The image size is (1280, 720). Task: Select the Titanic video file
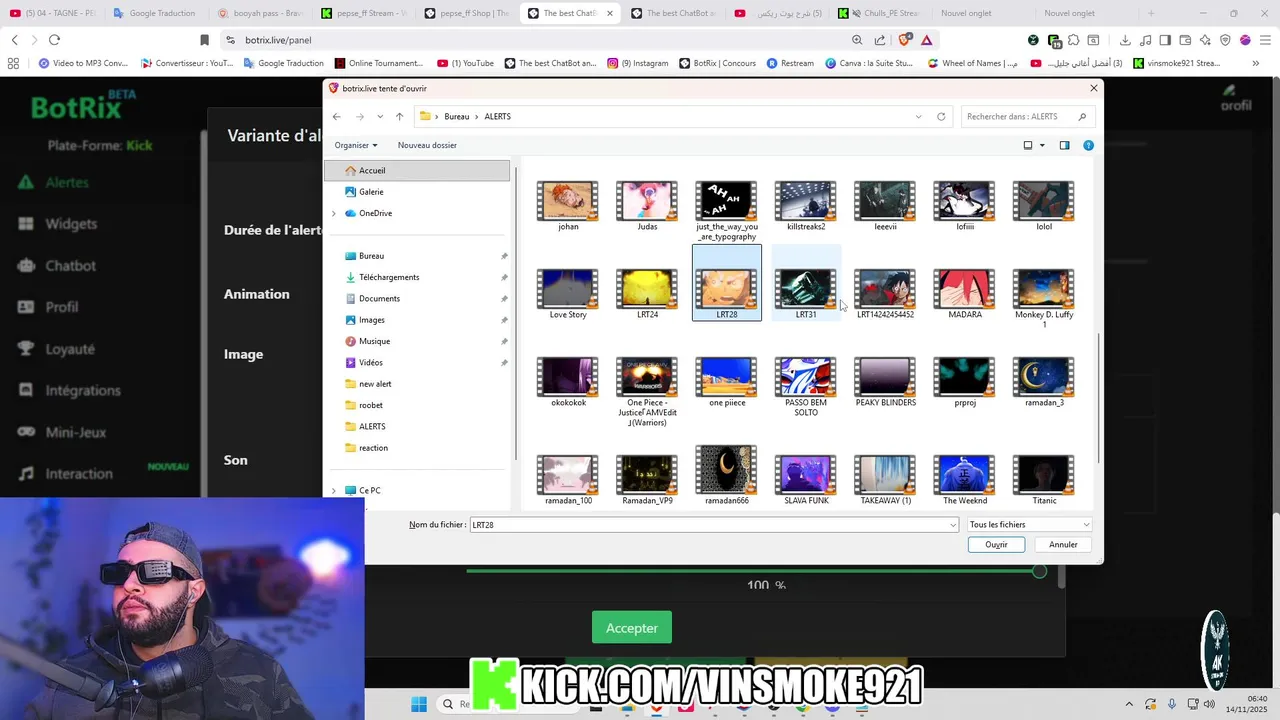pos(1044,480)
